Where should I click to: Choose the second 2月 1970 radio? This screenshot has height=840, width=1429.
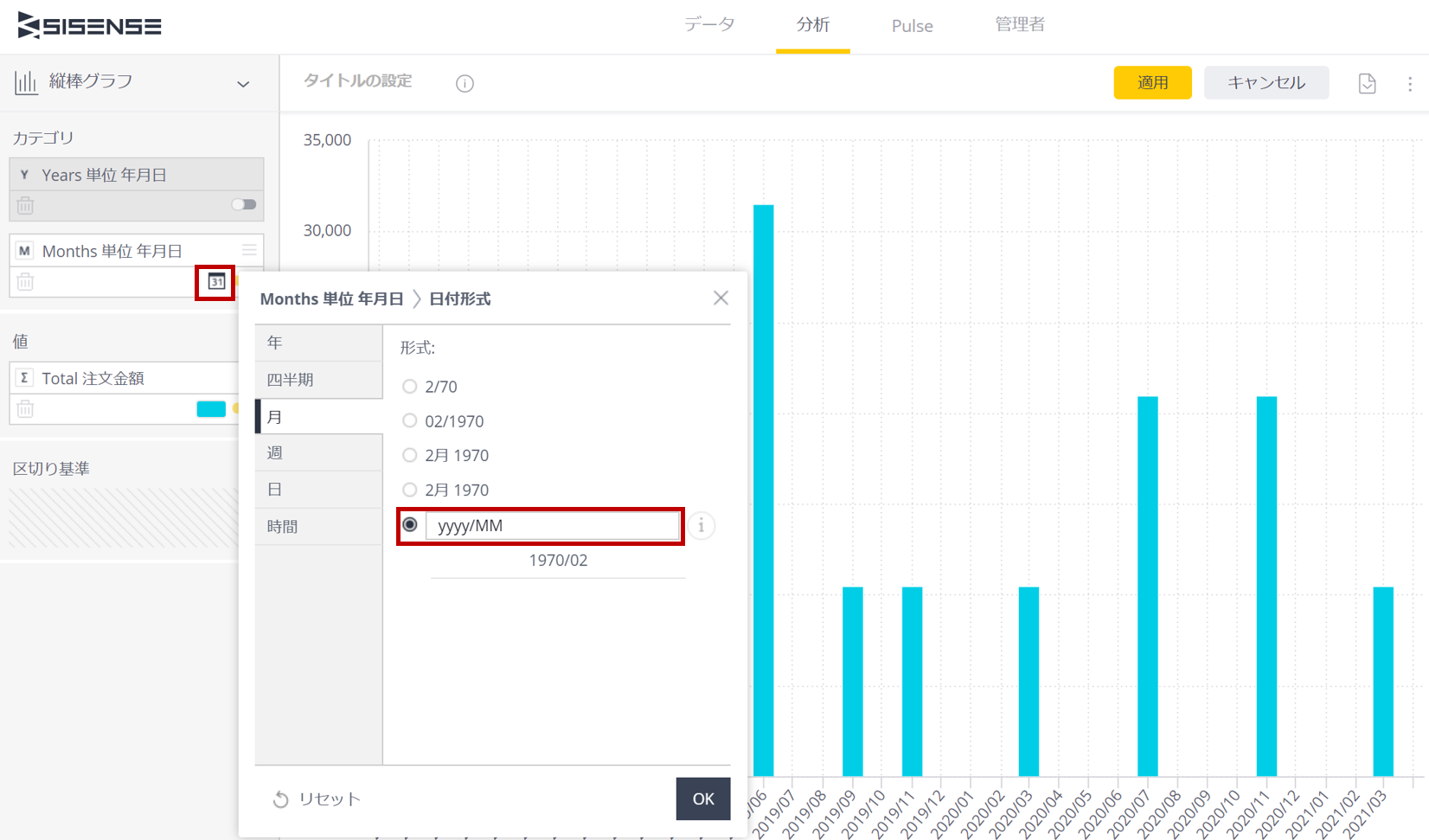pyautogui.click(x=409, y=490)
